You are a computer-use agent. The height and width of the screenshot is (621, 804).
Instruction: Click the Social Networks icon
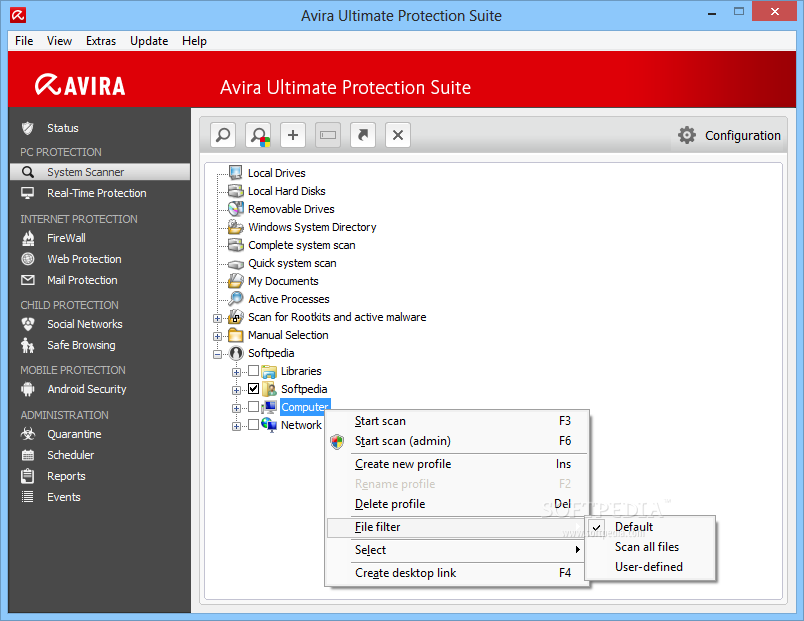point(28,324)
